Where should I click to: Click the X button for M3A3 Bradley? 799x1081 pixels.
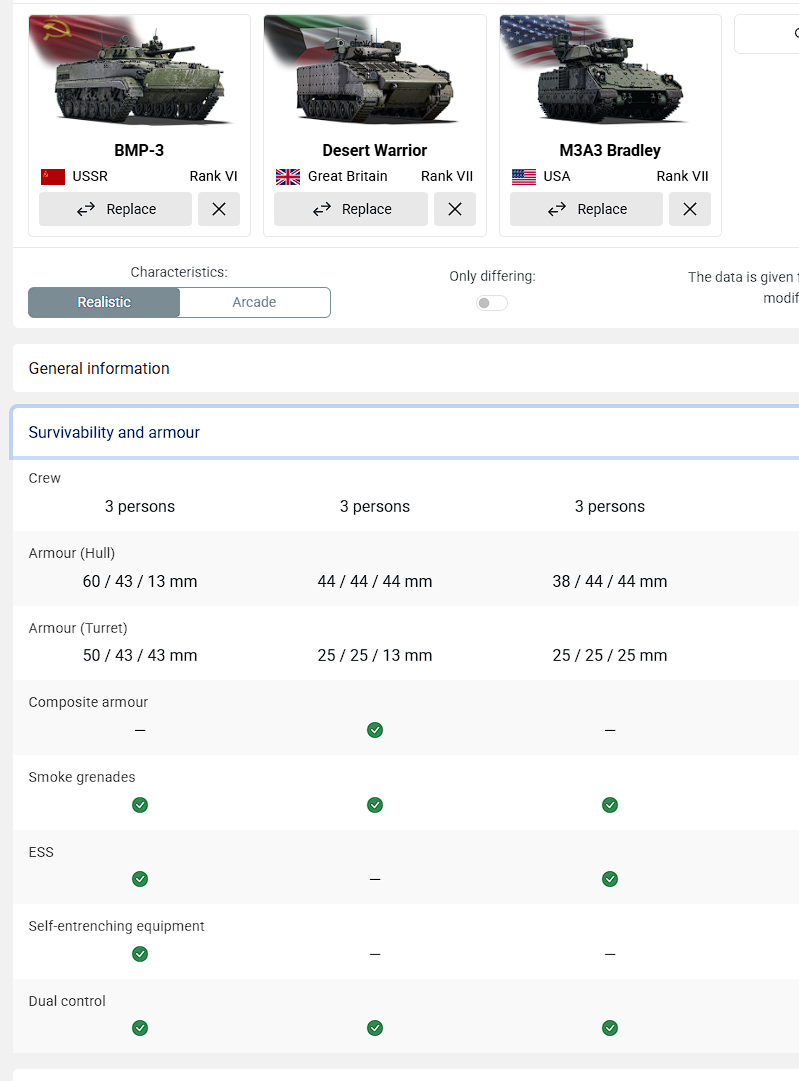click(x=690, y=209)
